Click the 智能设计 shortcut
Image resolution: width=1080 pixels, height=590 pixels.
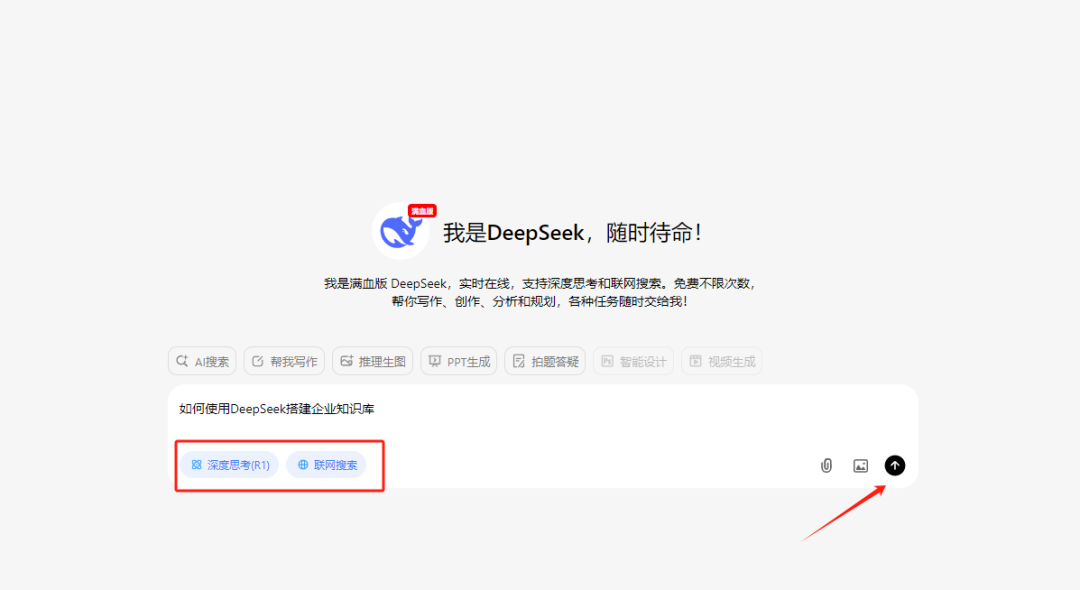point(633,361)
